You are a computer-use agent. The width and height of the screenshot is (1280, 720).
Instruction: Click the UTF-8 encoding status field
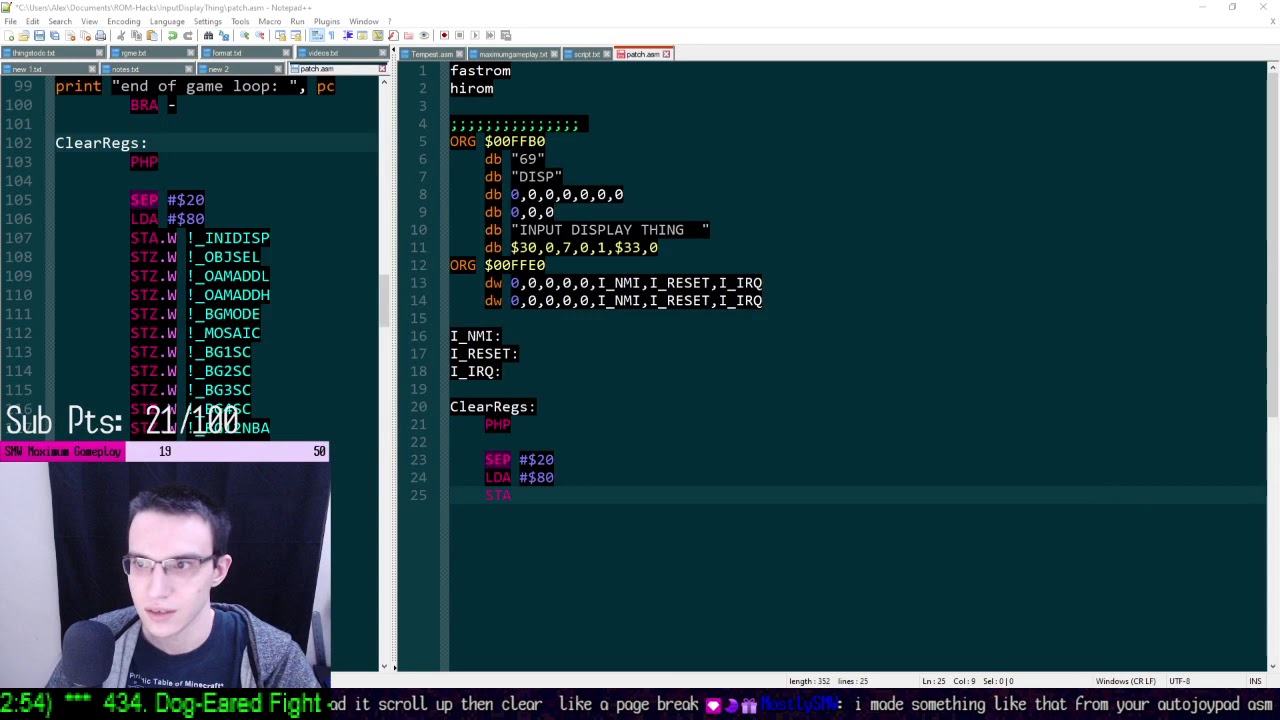[x=1178, y=681]
